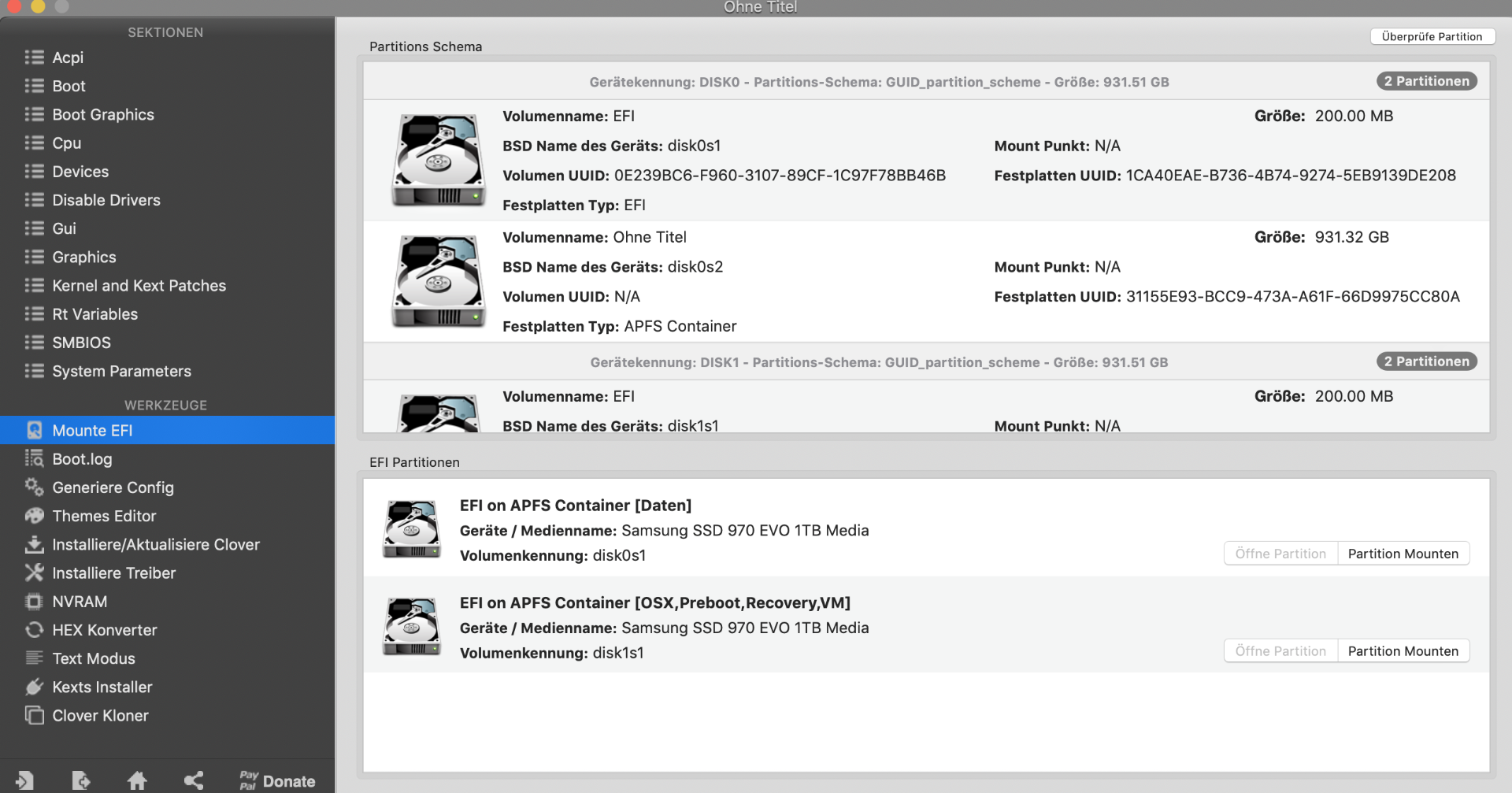Select the DISK1 Gerätekennung header row
The image size is (1512, 793).
[x=926, y=362]
